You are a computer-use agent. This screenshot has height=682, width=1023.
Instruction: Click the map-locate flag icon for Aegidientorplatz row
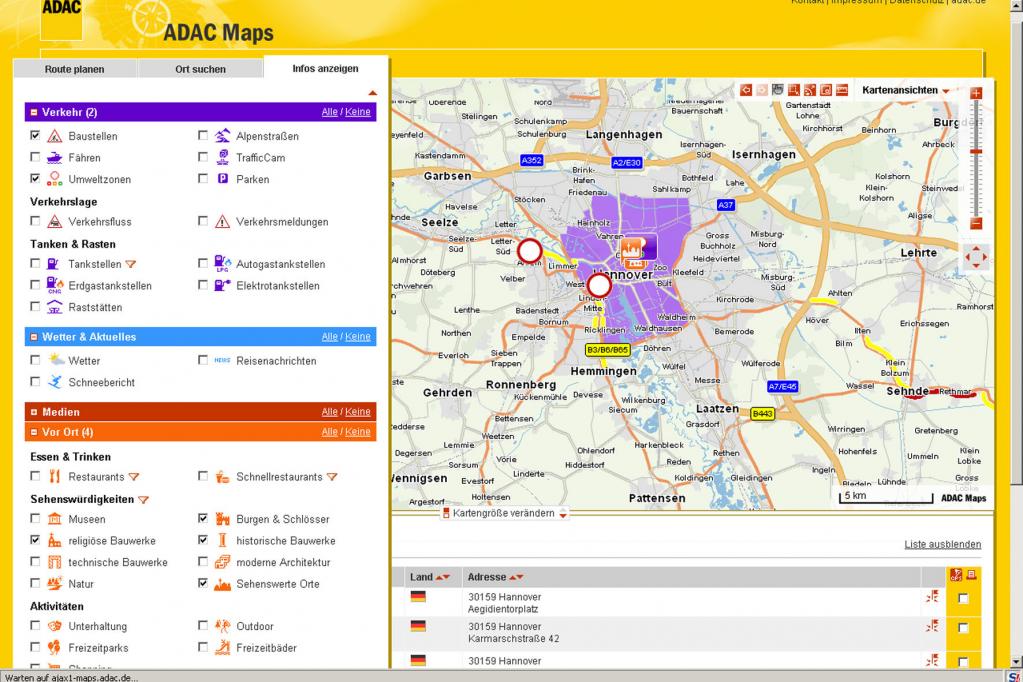click(x=932, y=596)
